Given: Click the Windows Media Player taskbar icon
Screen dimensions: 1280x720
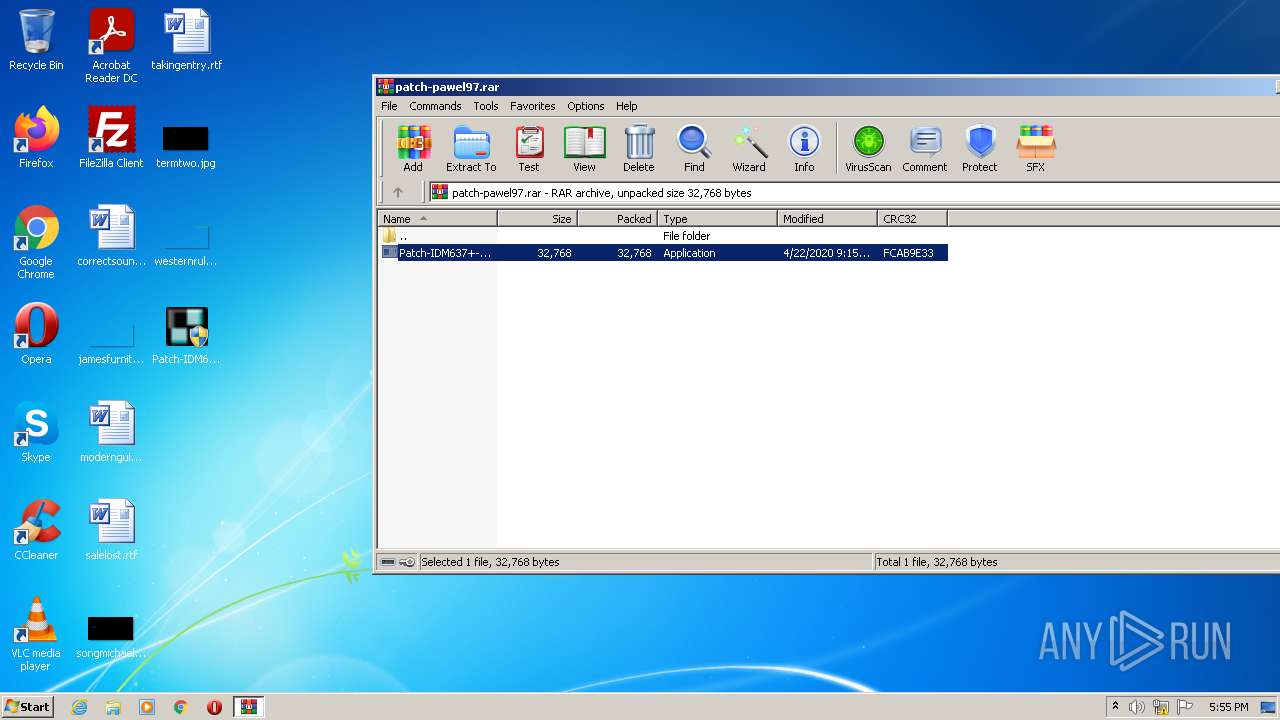Looking at the screenshot, I should (147, 707).
